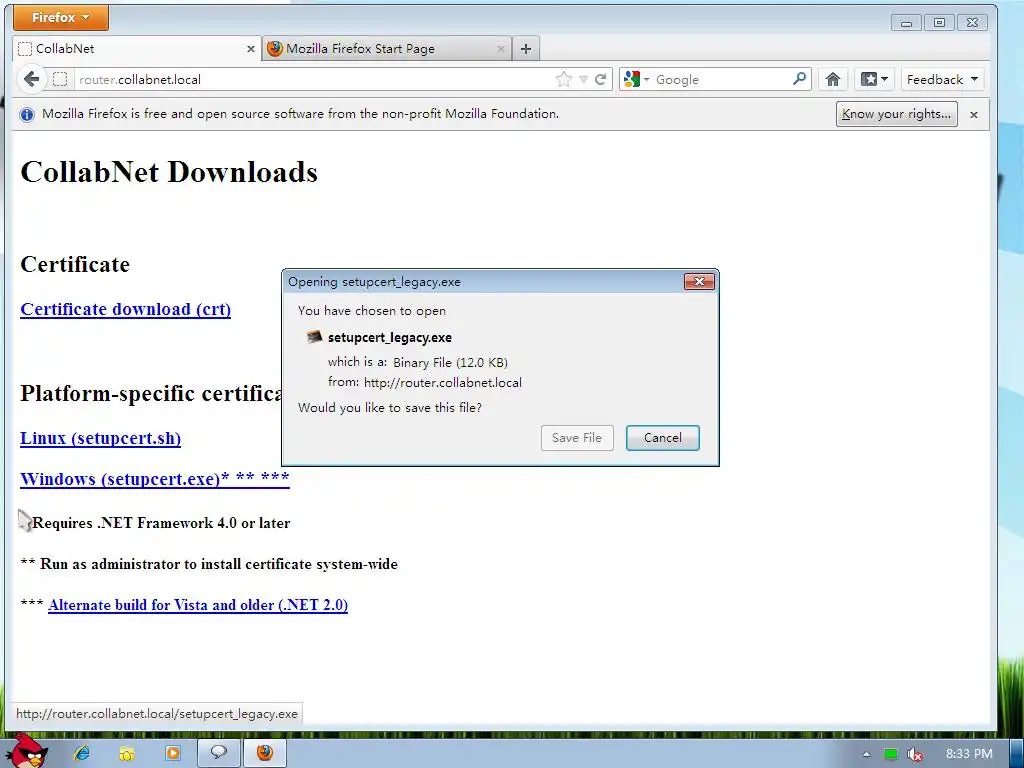The height and width of the screenshot is (768, 1024).
Task: Click the site identity icon in address bar
Action: coord(60,80)
